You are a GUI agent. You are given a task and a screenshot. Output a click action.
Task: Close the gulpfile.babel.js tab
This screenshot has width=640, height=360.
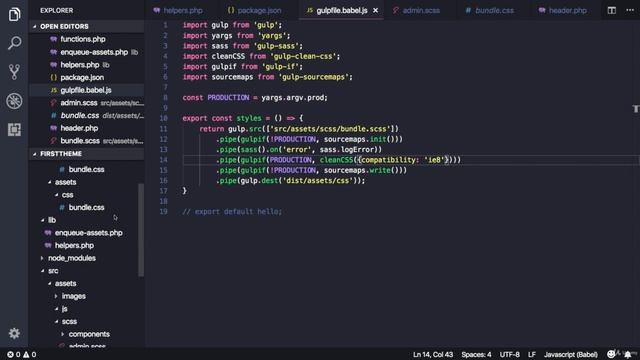[x=376, y=11]
